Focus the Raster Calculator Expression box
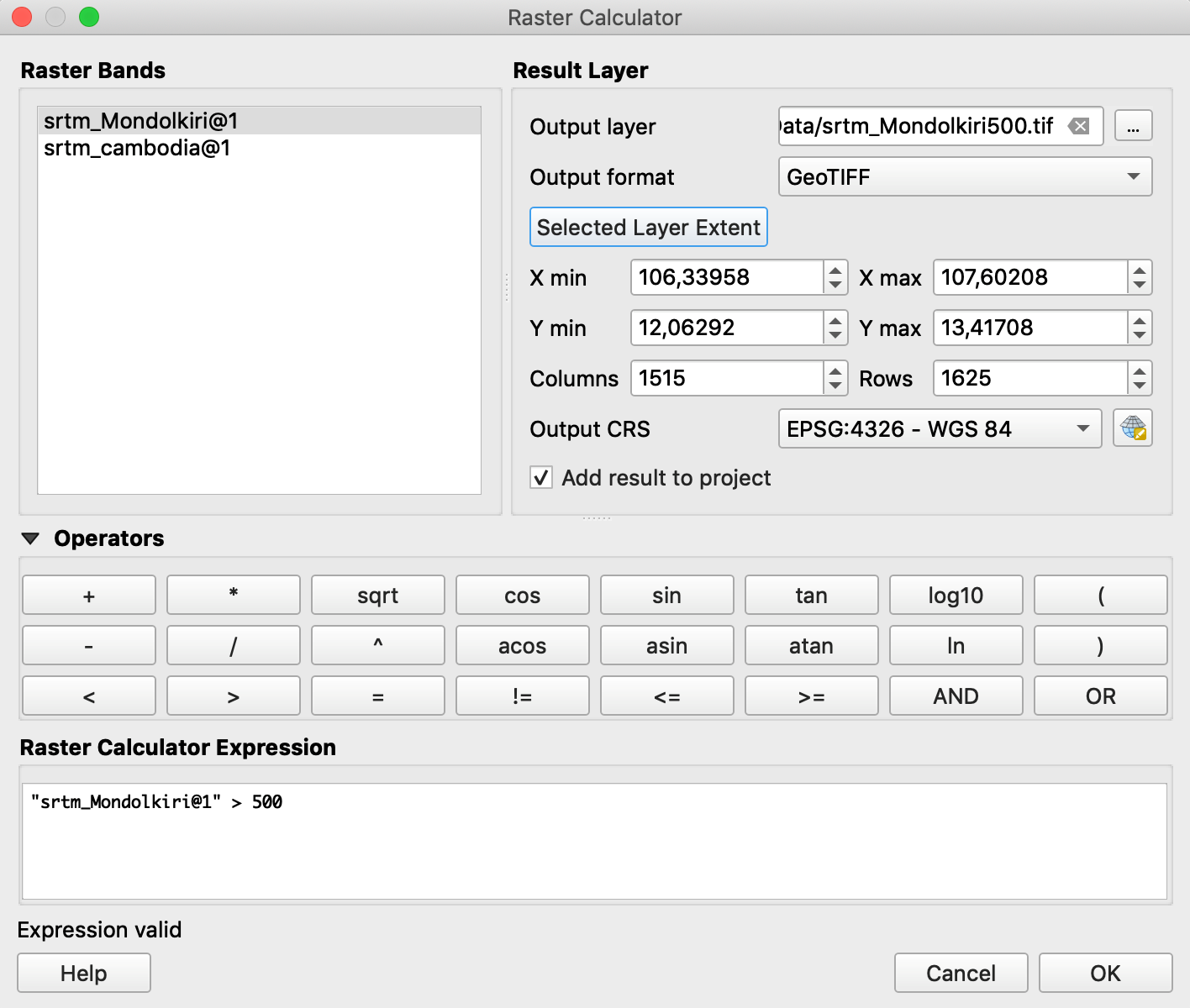 (594, 841)
